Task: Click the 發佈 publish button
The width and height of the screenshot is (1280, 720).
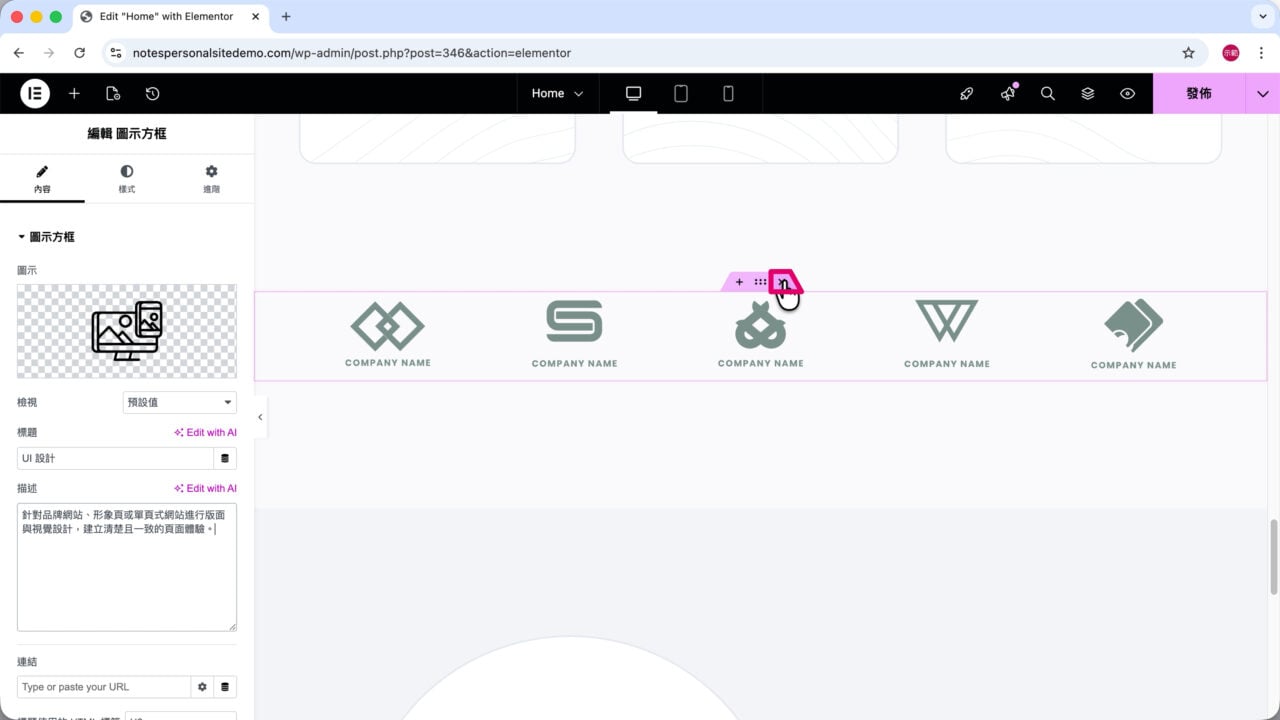Action: point(1199,93)
